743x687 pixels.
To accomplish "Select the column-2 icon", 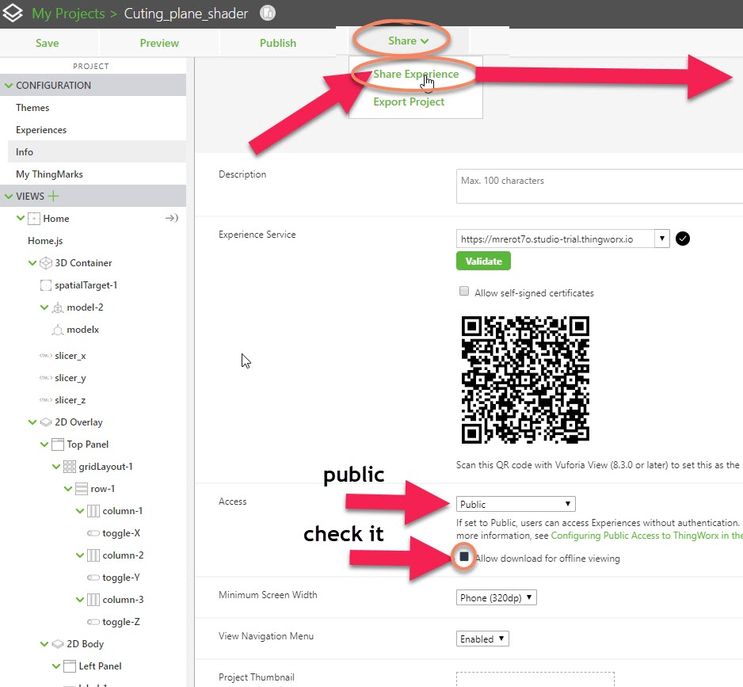I will point(93,555).
